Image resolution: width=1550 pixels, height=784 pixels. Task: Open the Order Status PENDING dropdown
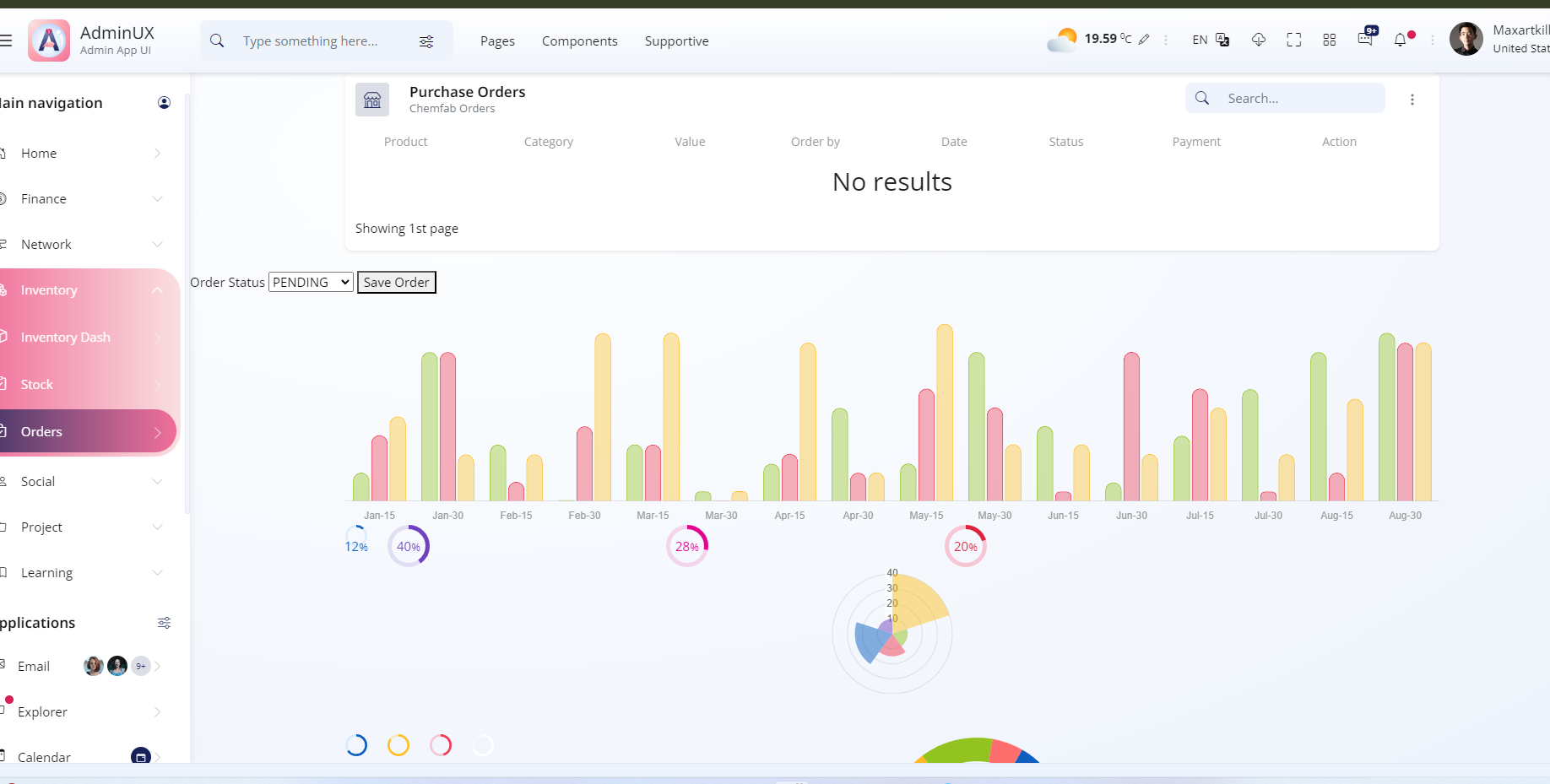[x=311, y=282]
